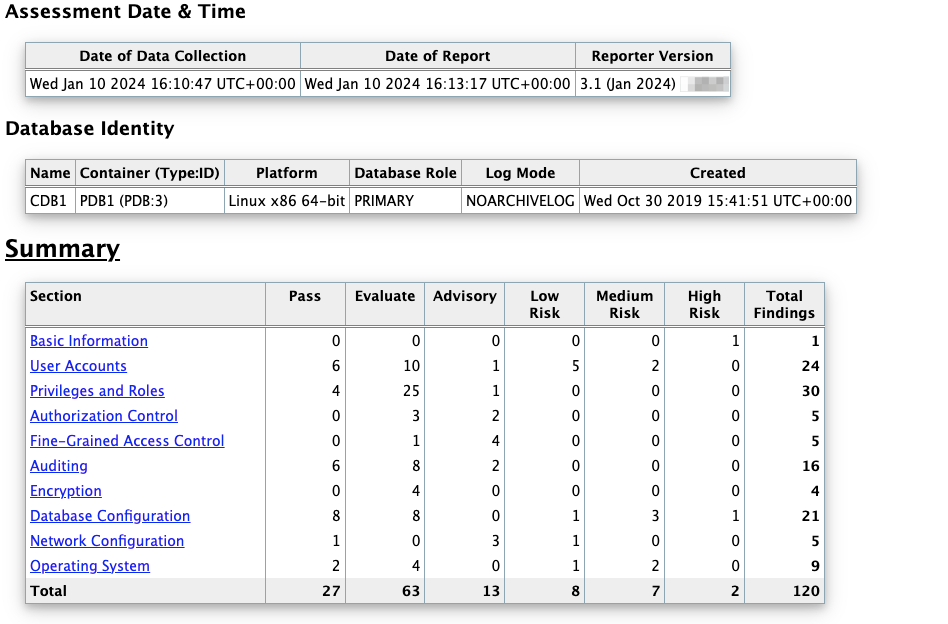
Task: Go to Privileges and Roles section
Action: (97, 391)
